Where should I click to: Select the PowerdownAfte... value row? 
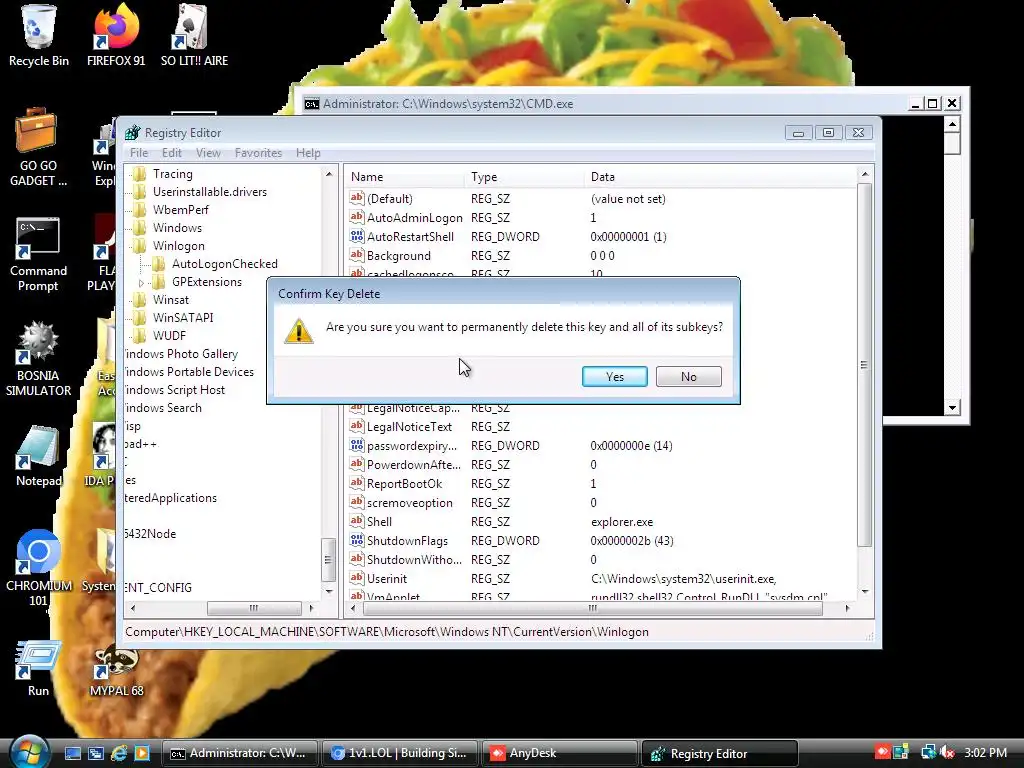[601, 464]
